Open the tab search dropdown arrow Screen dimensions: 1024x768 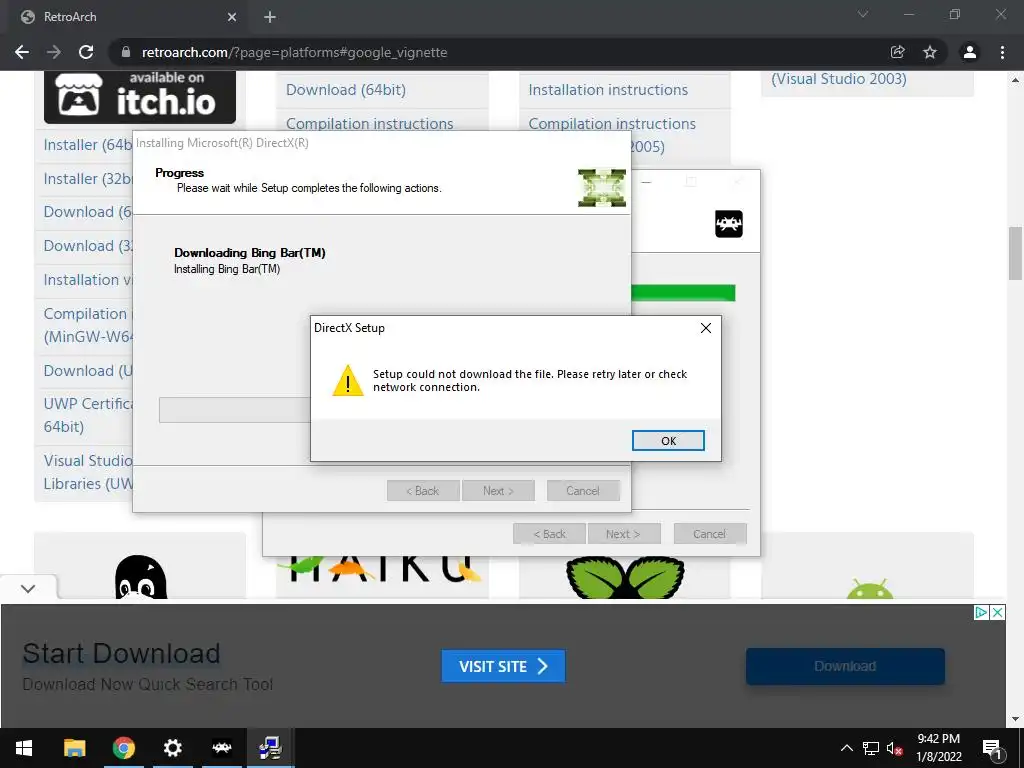863,14
